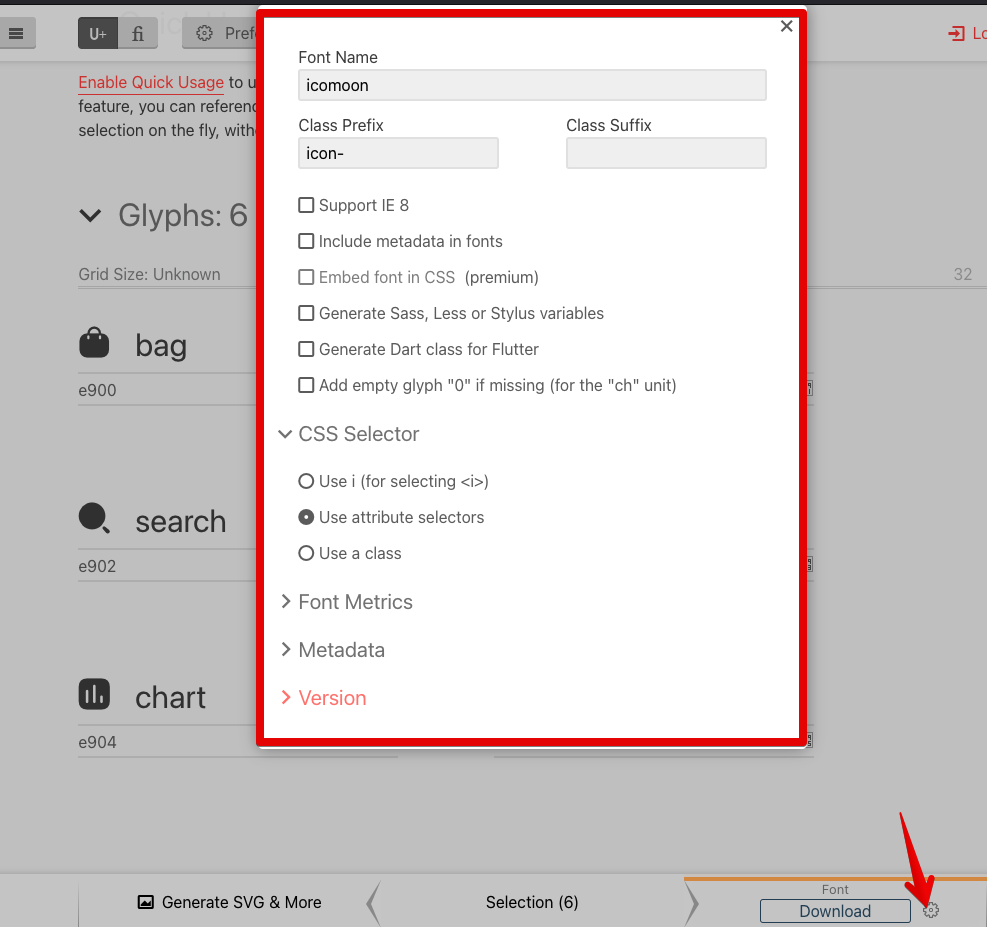This screenshot has width=987, height=927.
Task: Click the chart glyph icon
Action: point(94,695)
